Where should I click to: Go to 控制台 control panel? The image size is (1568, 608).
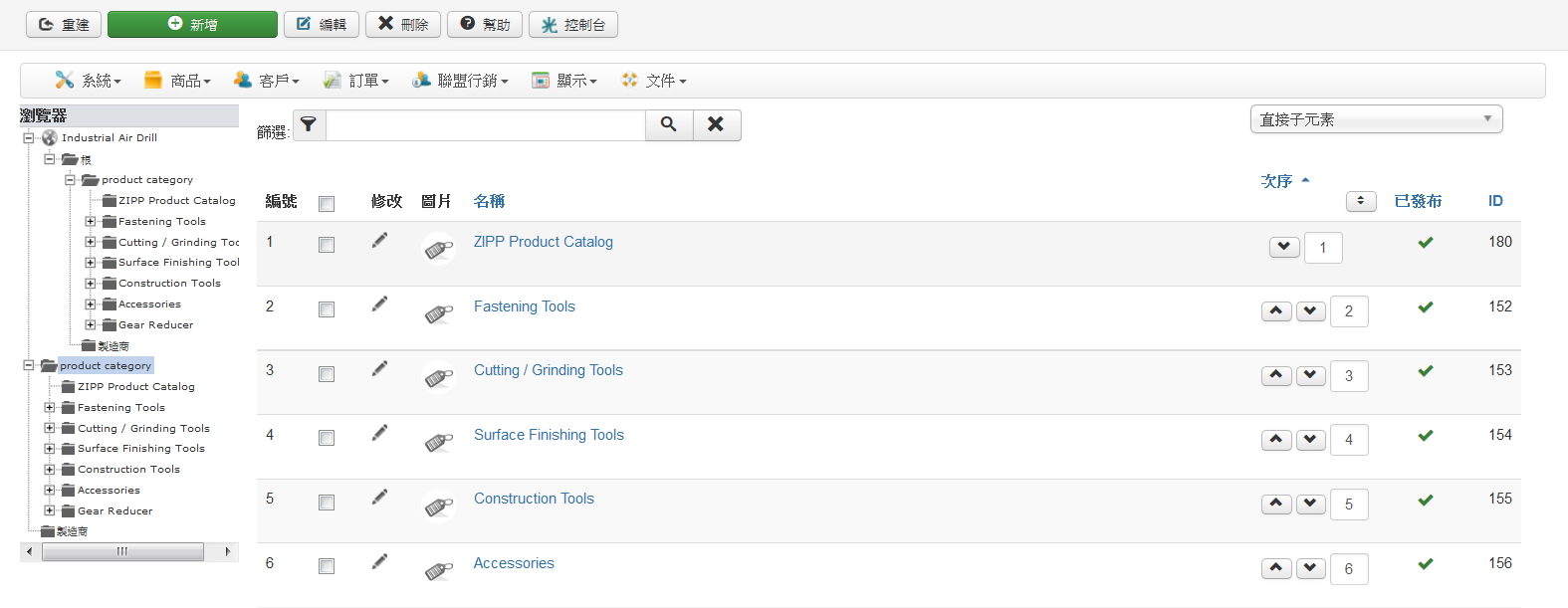tap(573, 24)
